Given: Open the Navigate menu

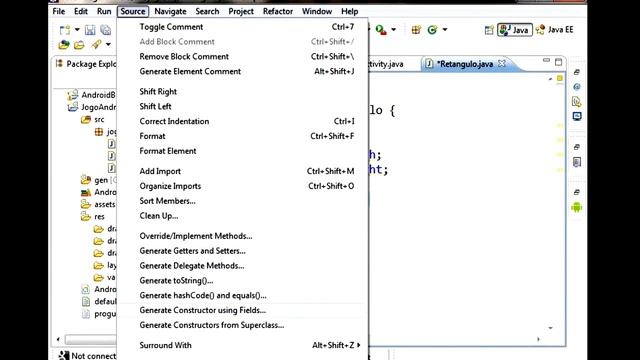Looking at the screenshot, I should pos(170,11).
